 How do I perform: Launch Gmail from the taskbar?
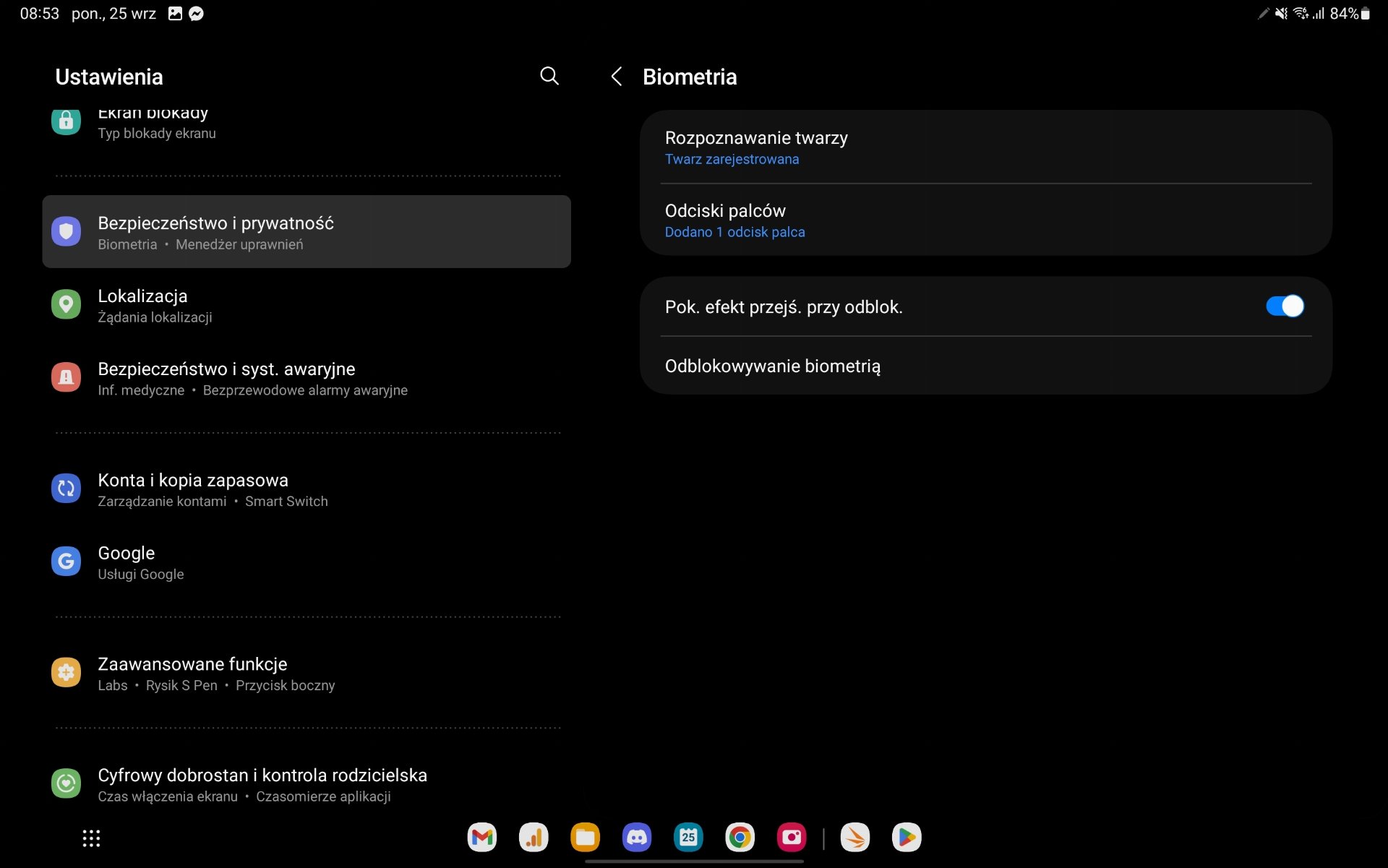(482, 838)
